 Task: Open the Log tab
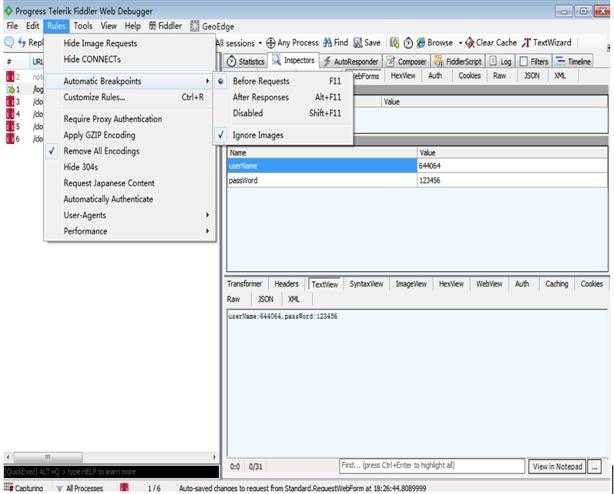(500, 61)
